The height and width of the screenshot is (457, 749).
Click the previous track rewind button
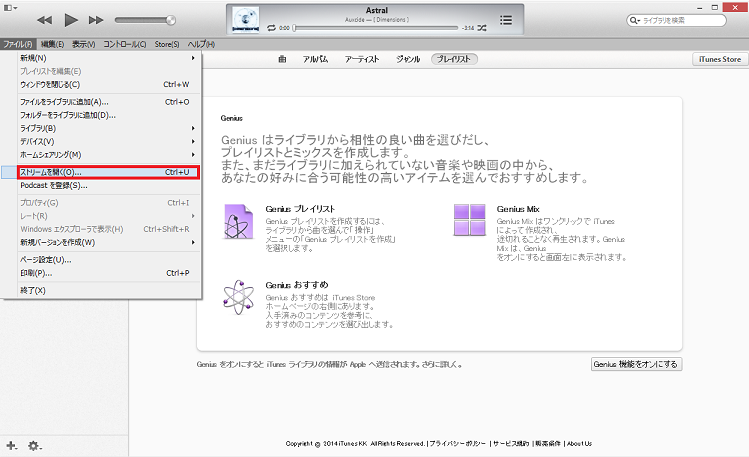[44, 20]
